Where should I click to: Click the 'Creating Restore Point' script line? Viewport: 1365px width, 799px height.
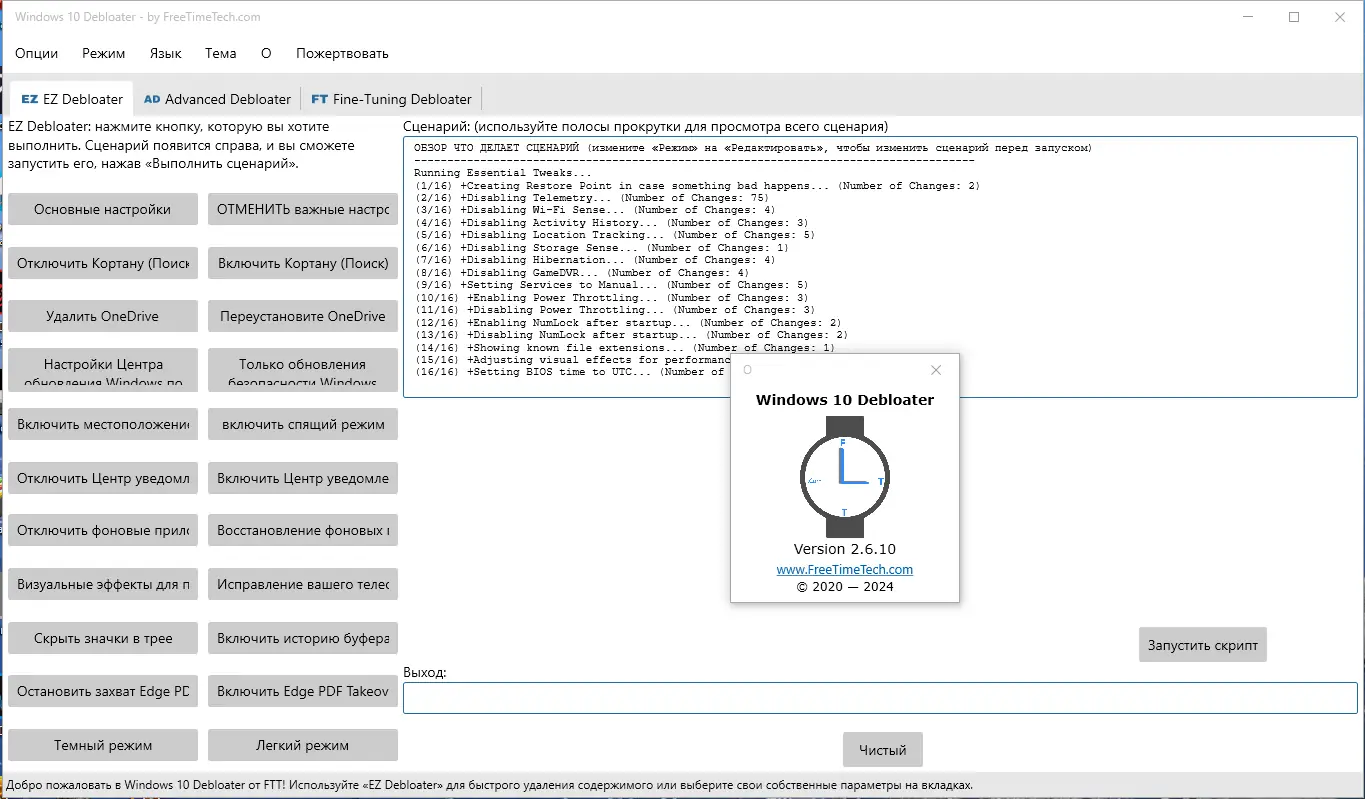click(697, 186)
